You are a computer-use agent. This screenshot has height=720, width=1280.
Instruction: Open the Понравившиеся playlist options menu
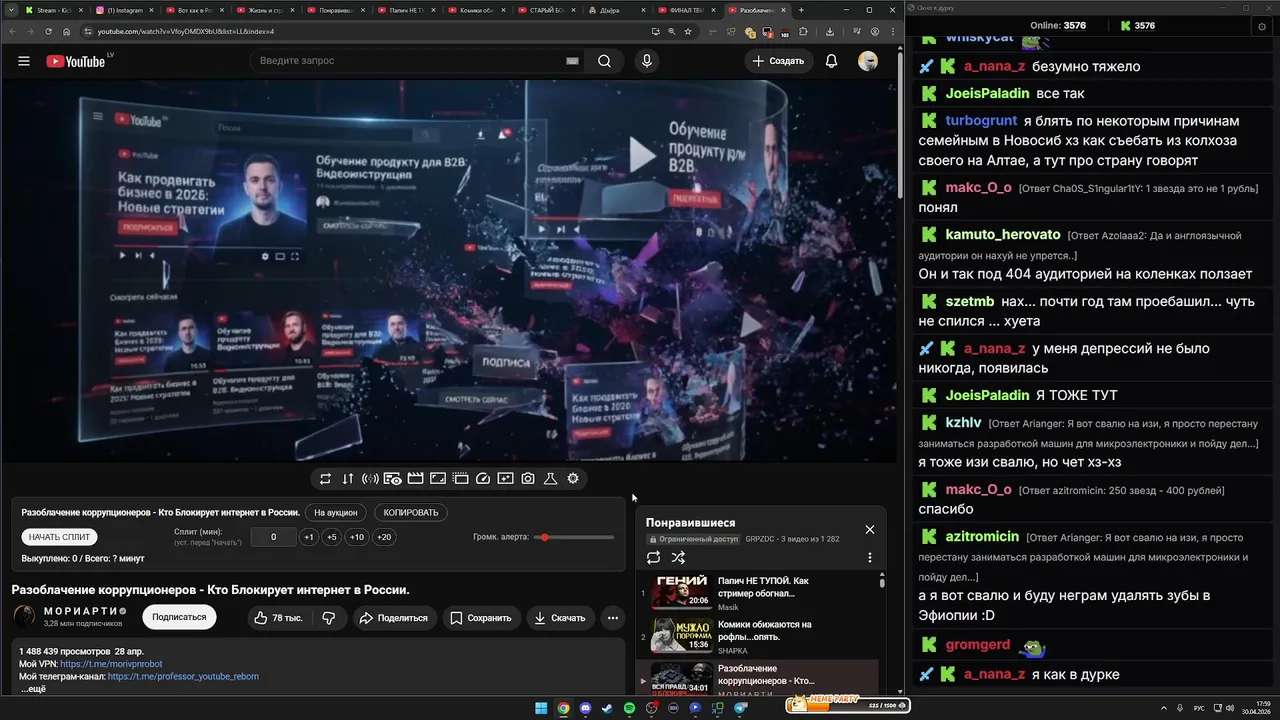click(x=870, y=558)
